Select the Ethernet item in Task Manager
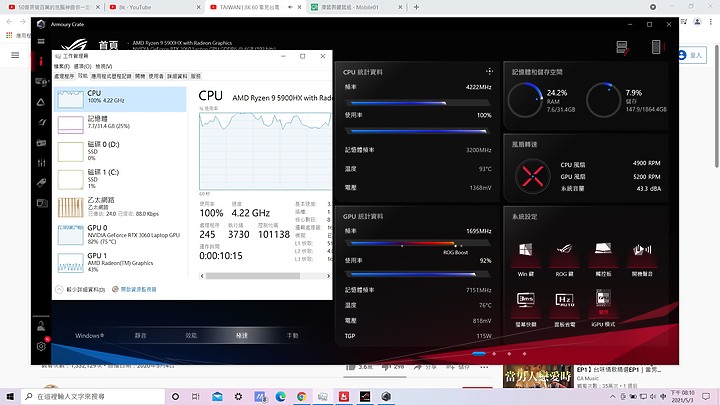 tap(120, 207)
